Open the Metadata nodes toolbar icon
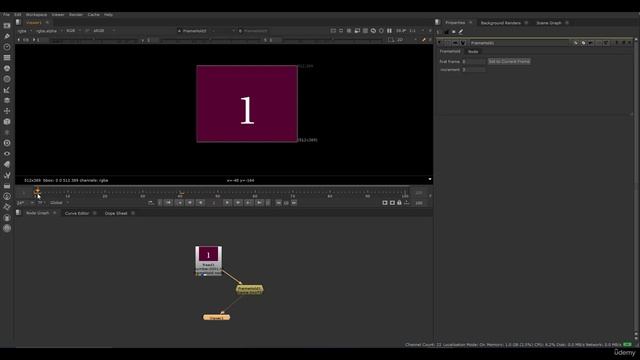 (7, 164)
